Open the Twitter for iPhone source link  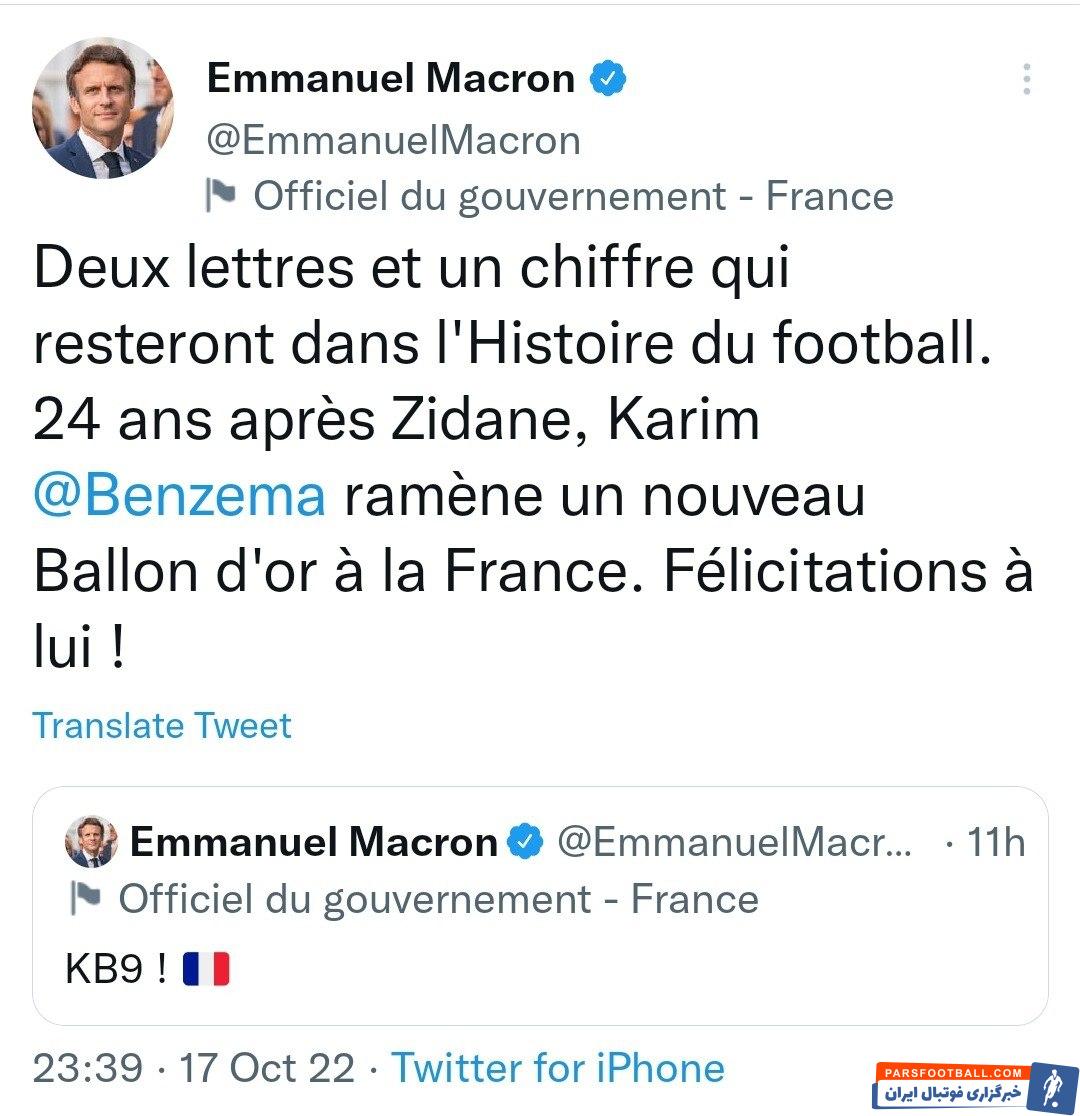557,1068
